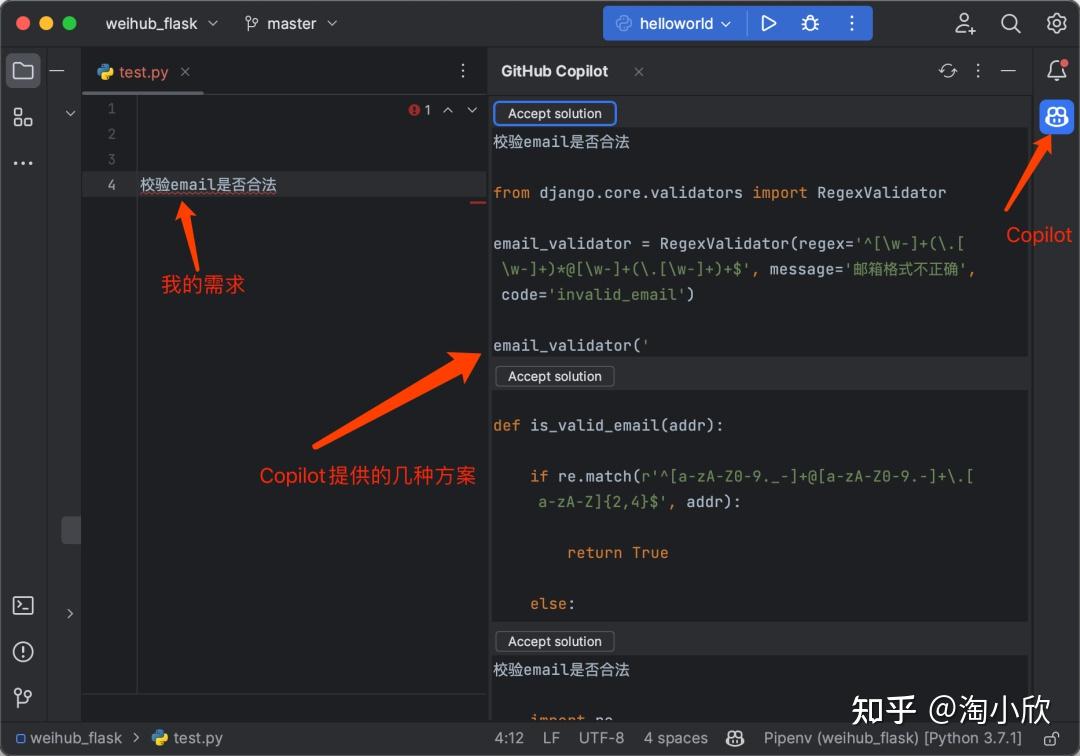Image resolution: width=1080 pixels, height=756 pixels.
Task: Run the helloworld configuration
Action: click(769, 23)
